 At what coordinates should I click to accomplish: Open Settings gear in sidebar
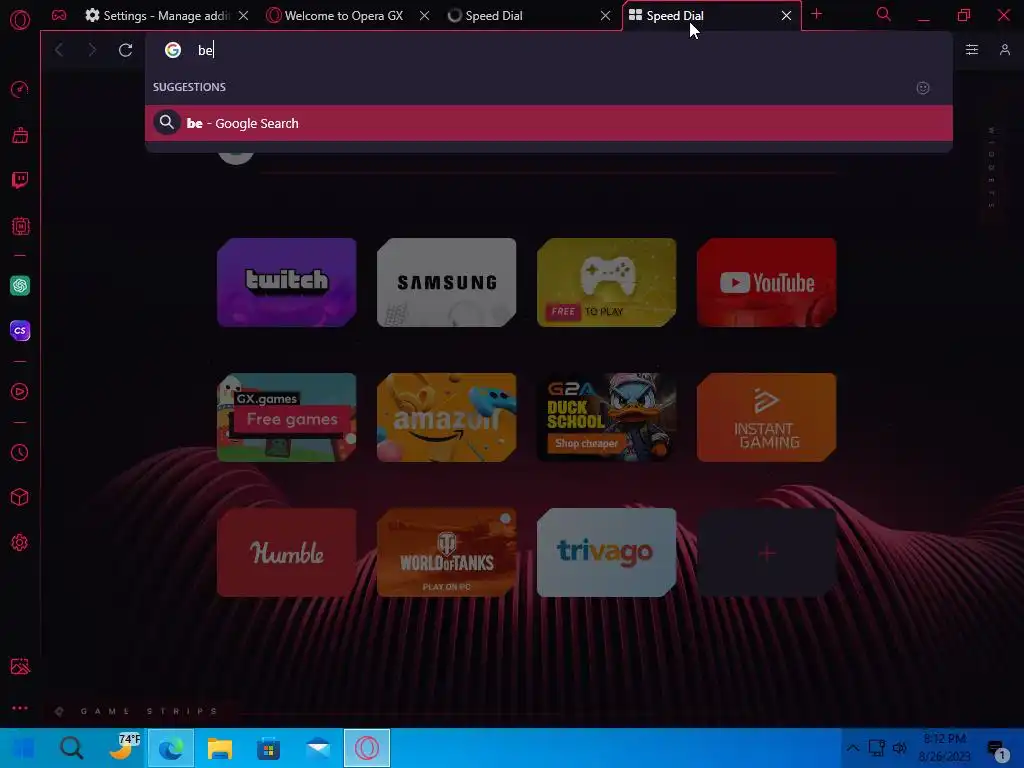(20, 543)
